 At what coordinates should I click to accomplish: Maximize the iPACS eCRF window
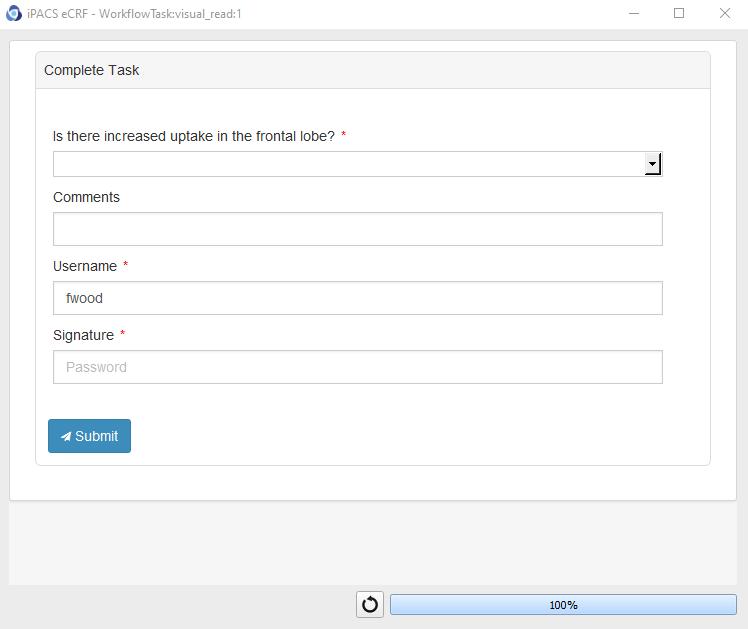tap(679, 14)
